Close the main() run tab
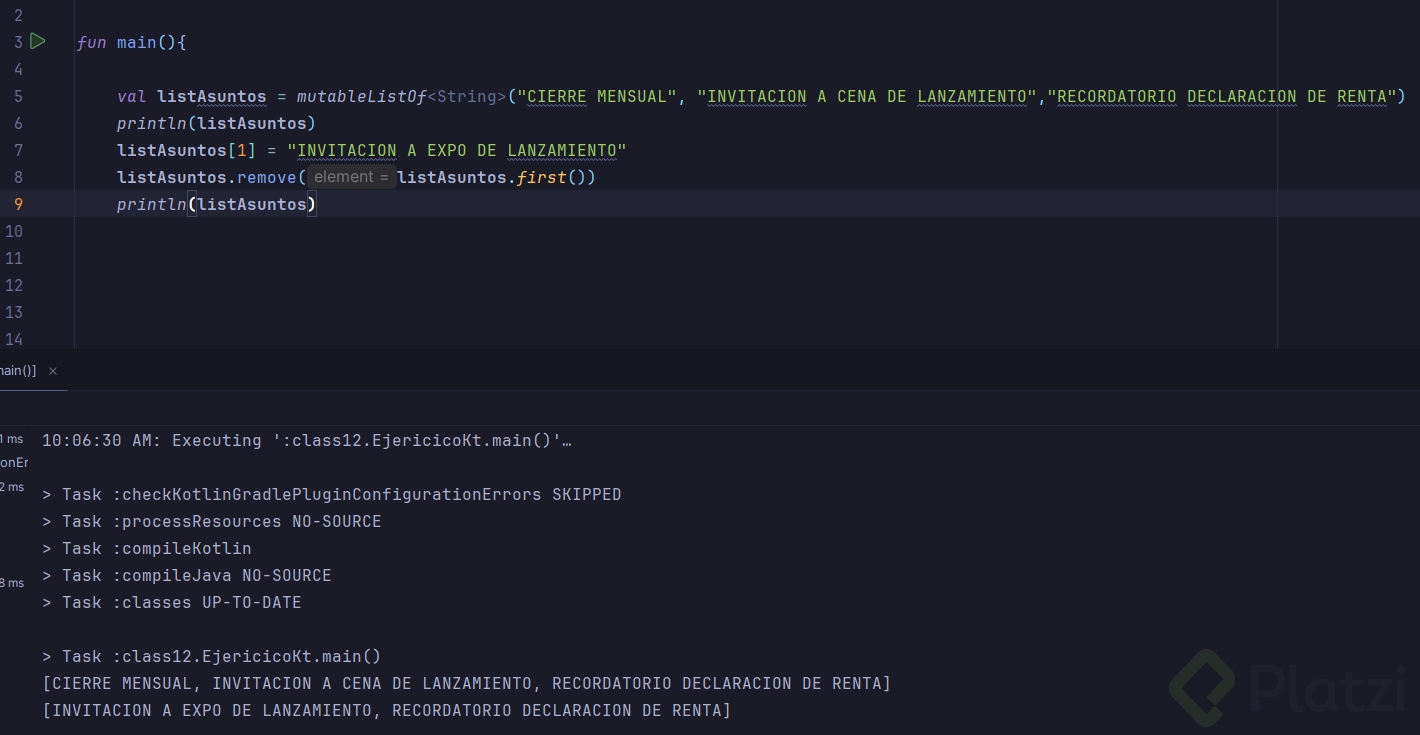Screen dimensions: 1420x735 point(53,371)
